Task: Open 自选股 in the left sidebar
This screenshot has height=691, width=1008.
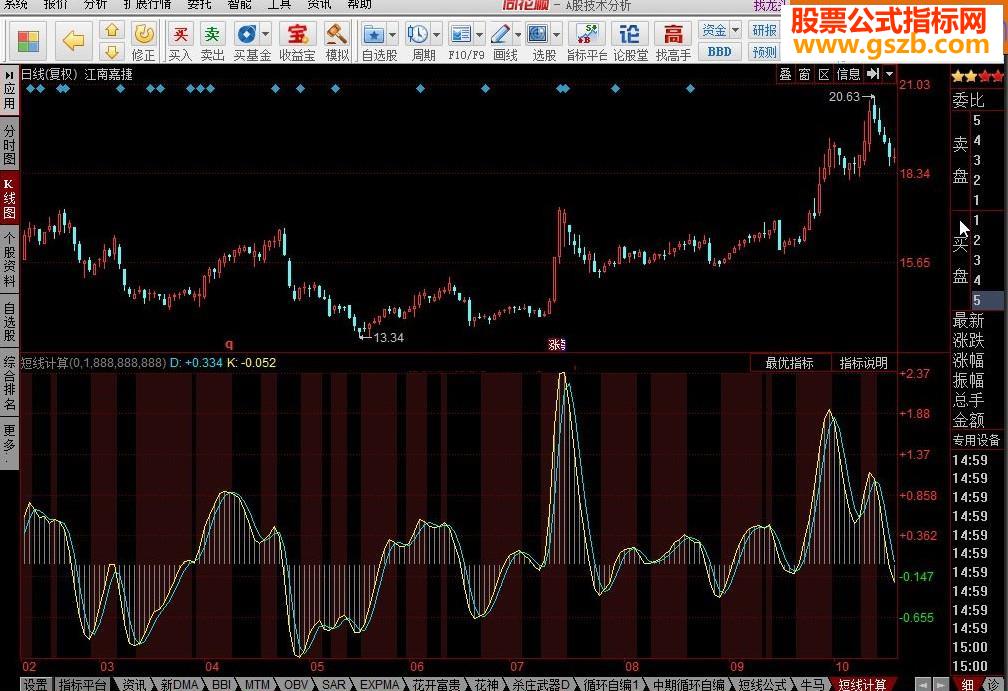Action: (9, 321)
